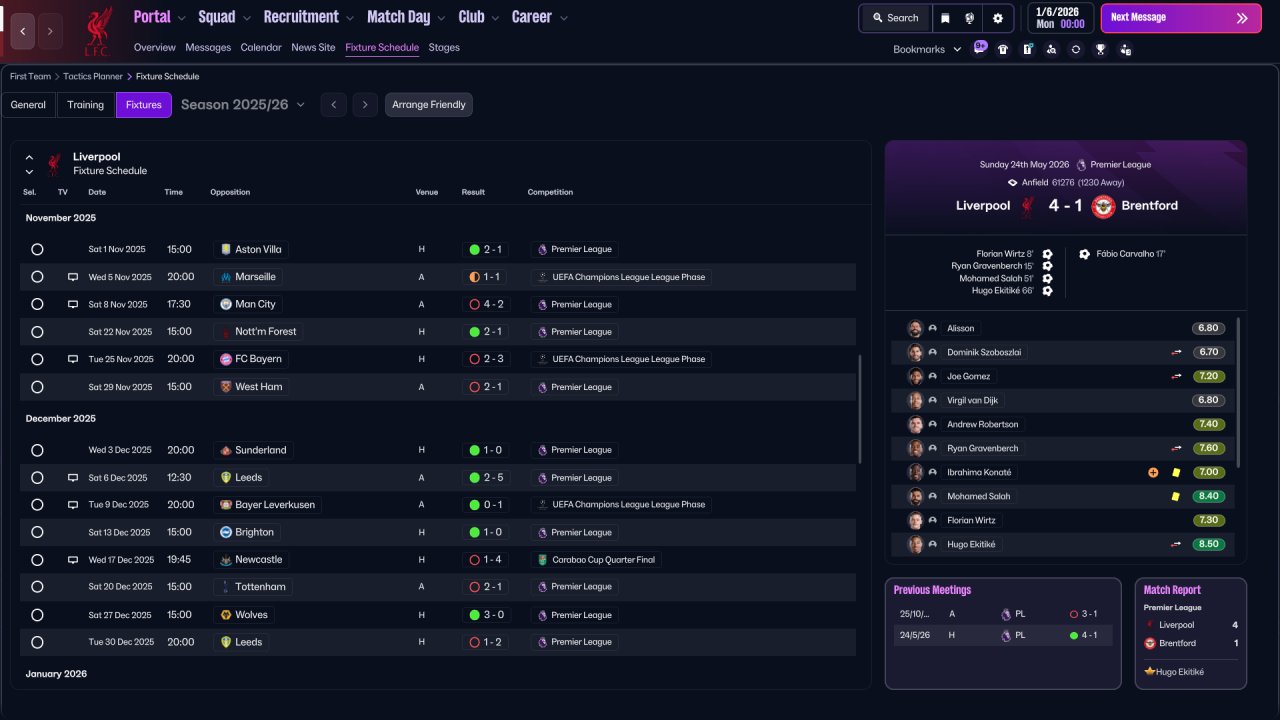Click the goal icon next to Fábio Carvalho
The image size is (1280, 720).
tap(1085, 254)
